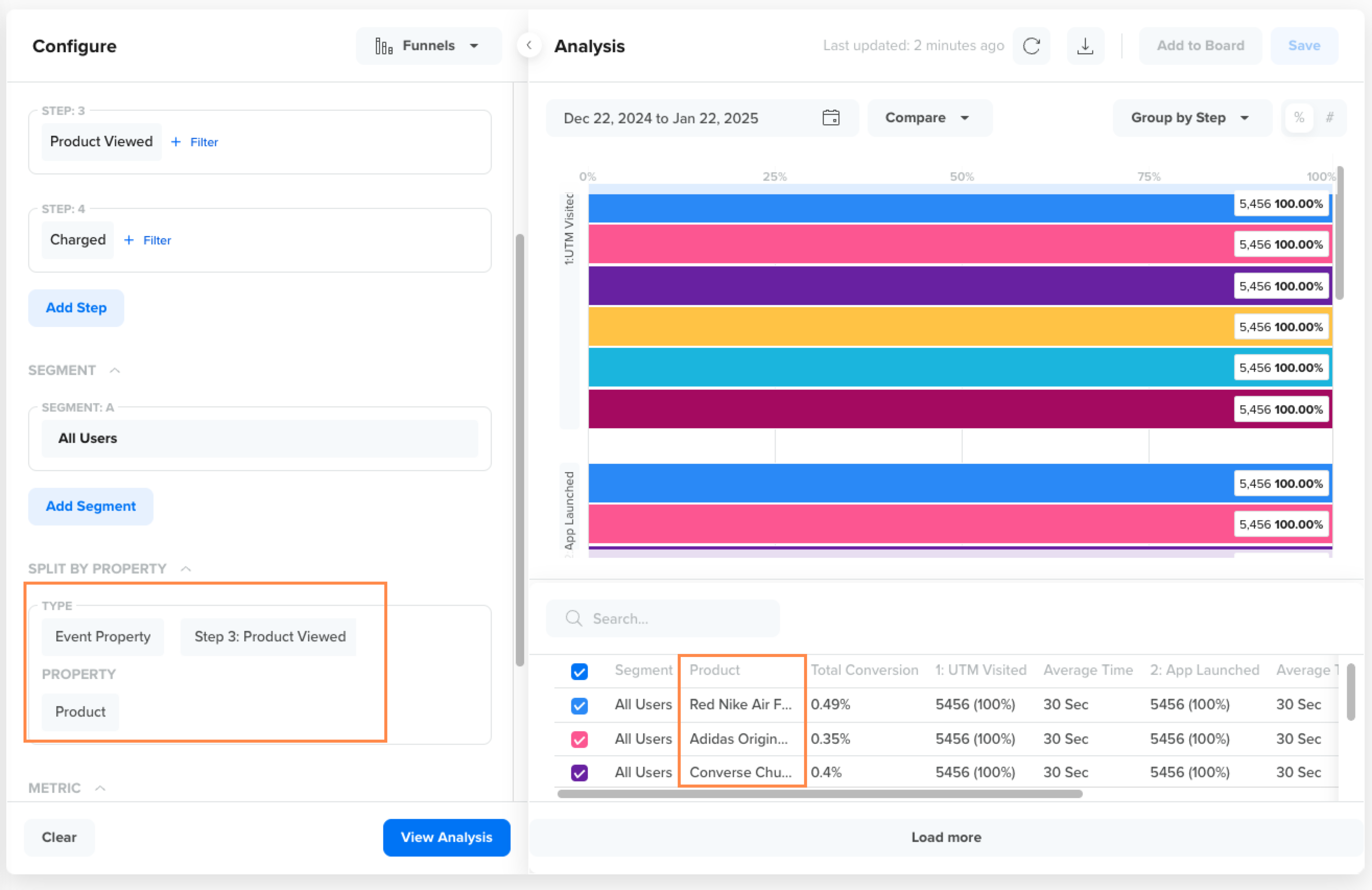Open the Product property selector

(80, 712)
